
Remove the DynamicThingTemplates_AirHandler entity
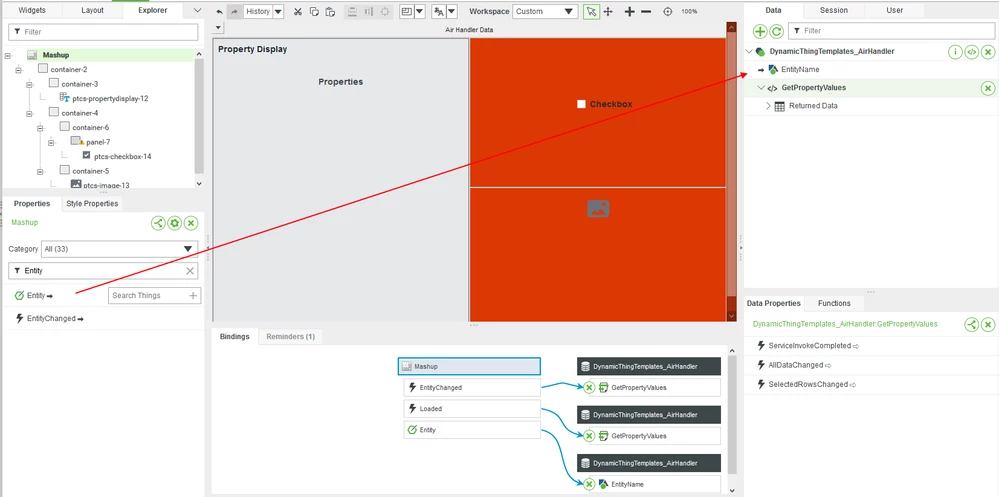click(x=988, y=52)
